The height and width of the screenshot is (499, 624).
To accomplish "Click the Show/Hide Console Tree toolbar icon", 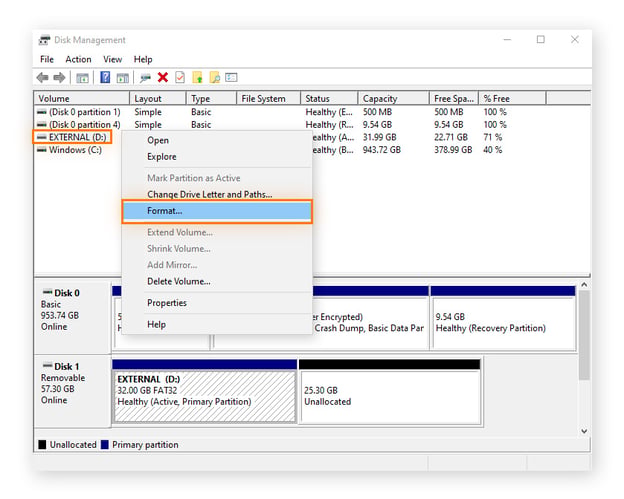I will pyautogui.click(x=82, y=78).
